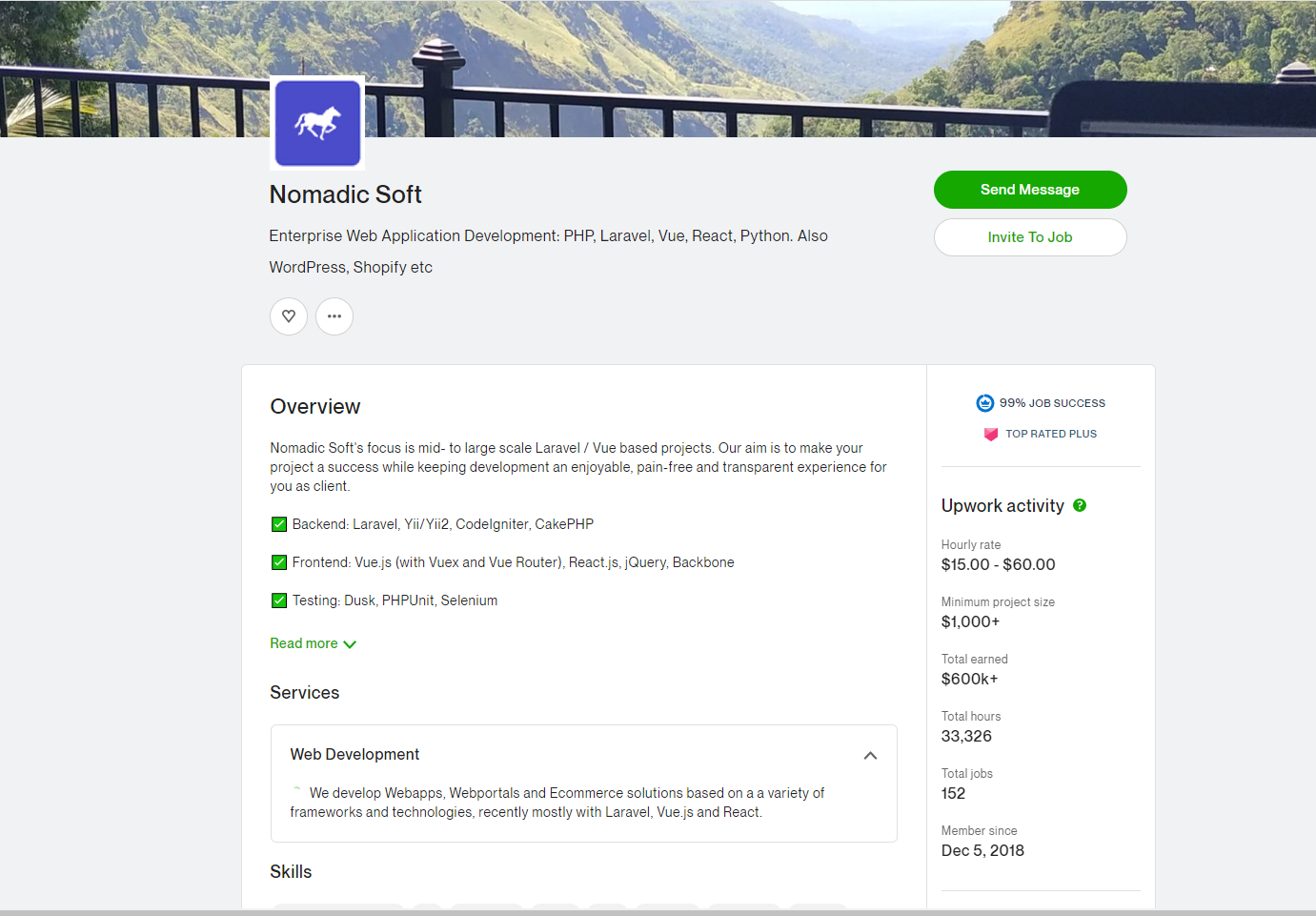This screenshot has height=916, width=1316.
Task: Open the three-dots more options menu
Action: (x=334, y=316)
